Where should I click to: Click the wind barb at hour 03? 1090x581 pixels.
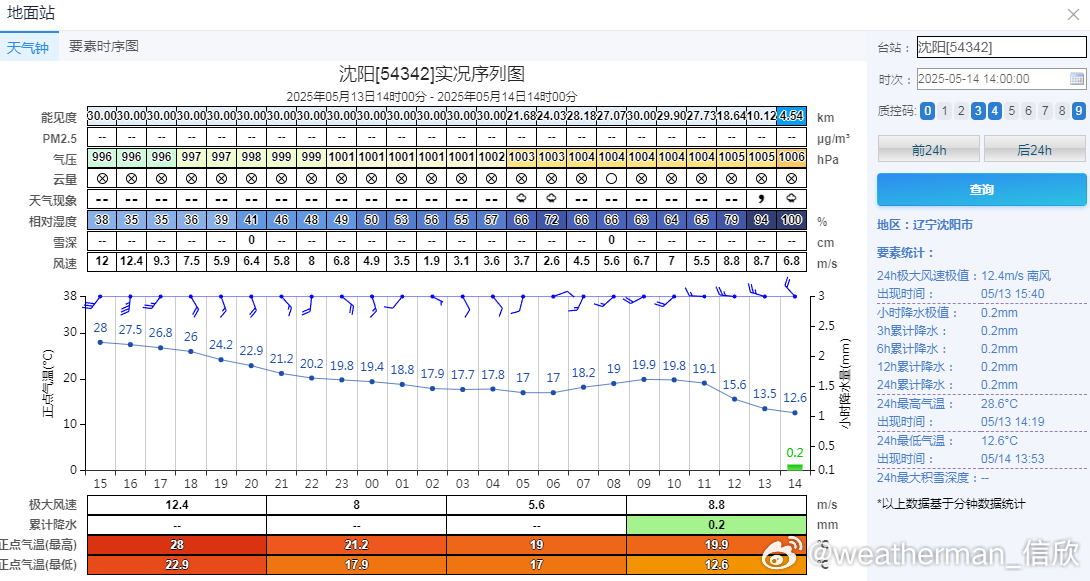click(x=466, y=306)
